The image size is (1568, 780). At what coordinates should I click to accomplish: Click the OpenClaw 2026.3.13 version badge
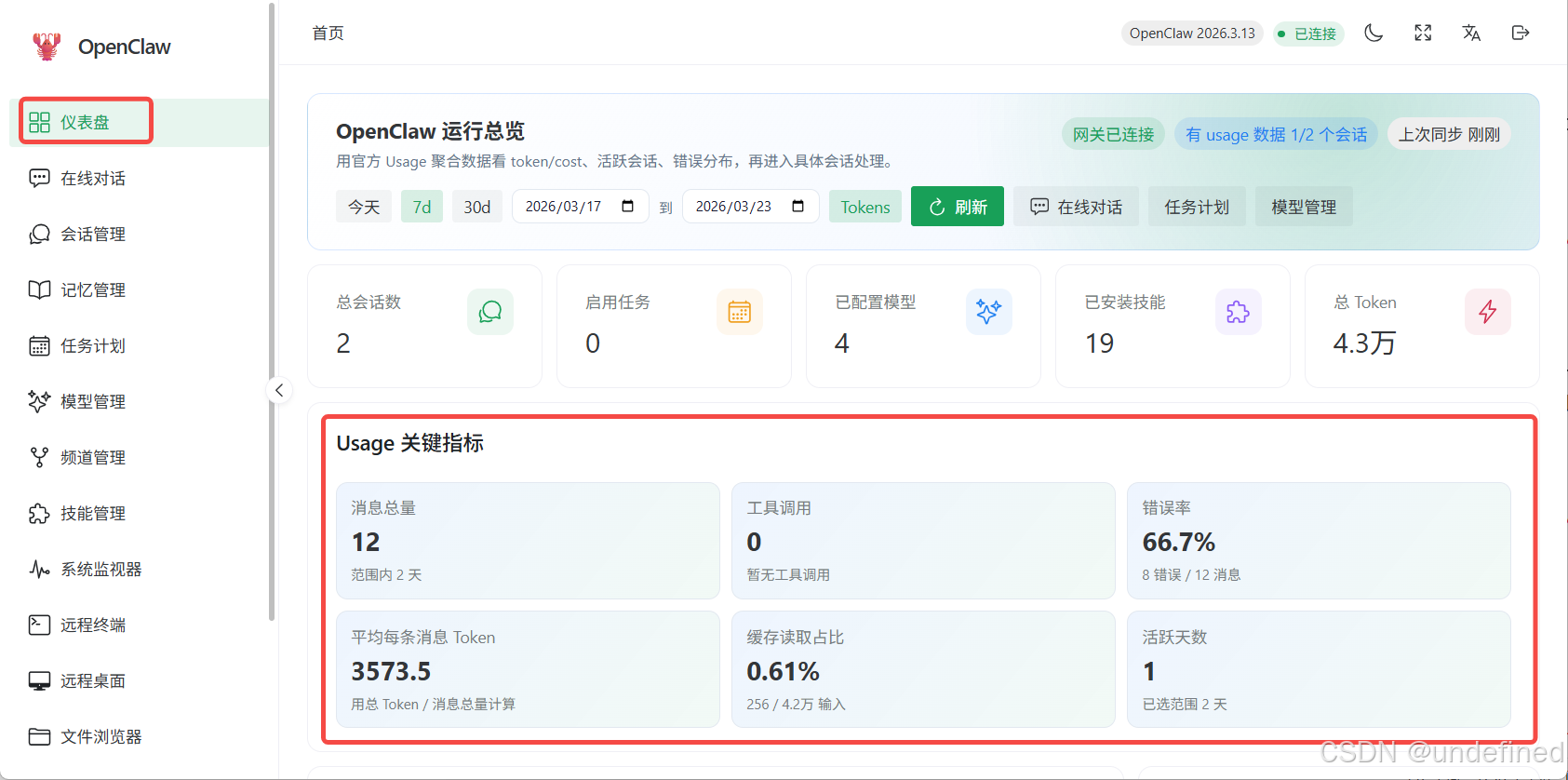click(x=1192, y=34)
